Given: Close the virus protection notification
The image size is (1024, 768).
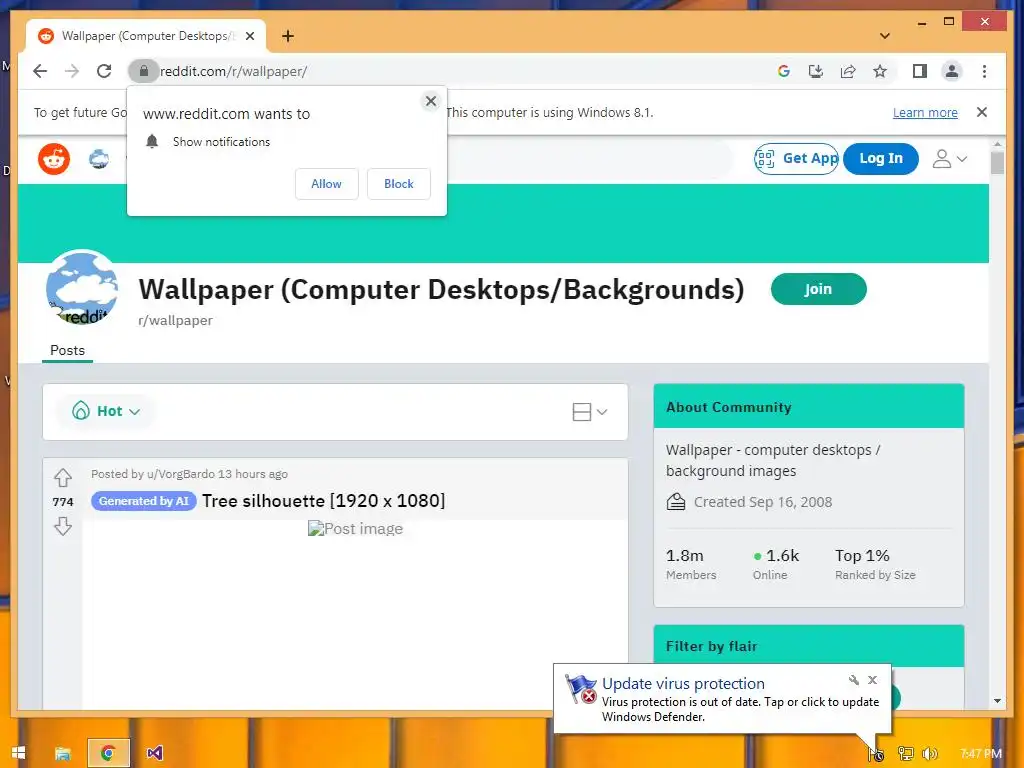Looking at the screenshot, I should (872, 680).
